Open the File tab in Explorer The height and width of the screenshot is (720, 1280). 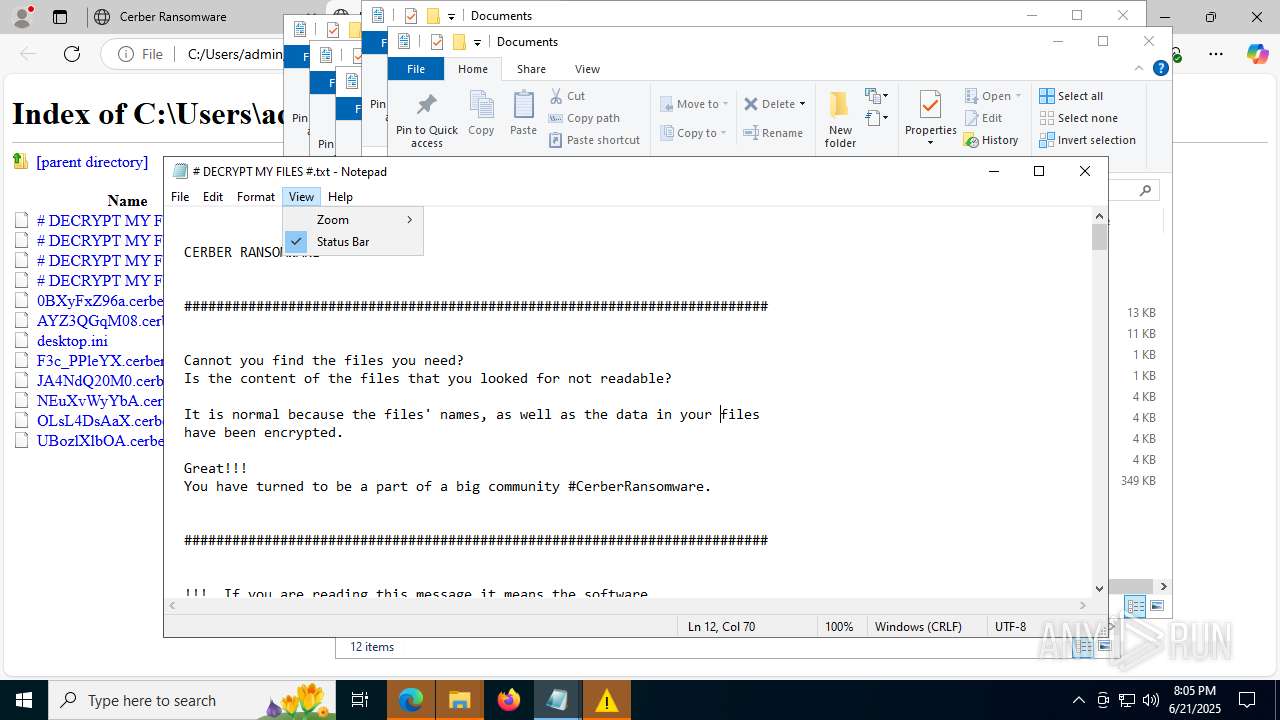click(x=416, y=69)
